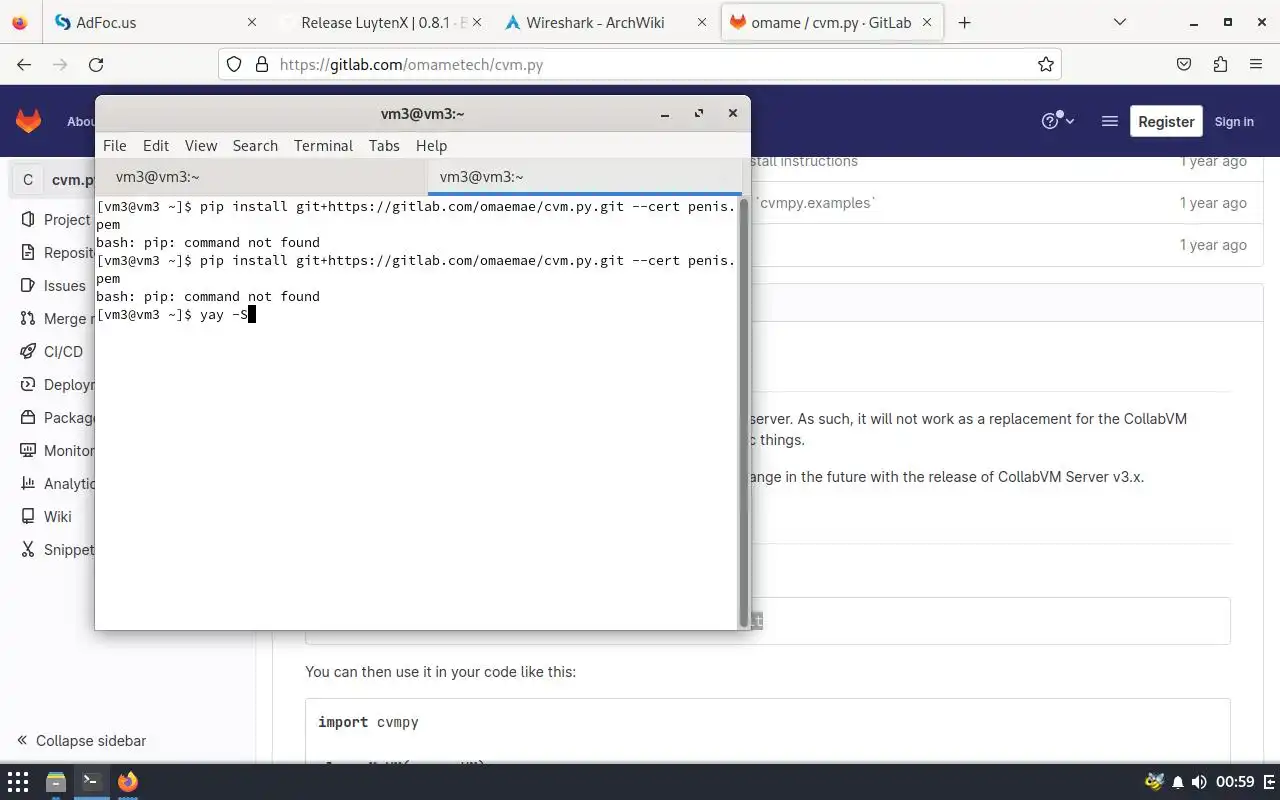Open the file manager taskbar icon
Image resolution: width=1280 pixels, height=800 pixels.
point(55,781)
